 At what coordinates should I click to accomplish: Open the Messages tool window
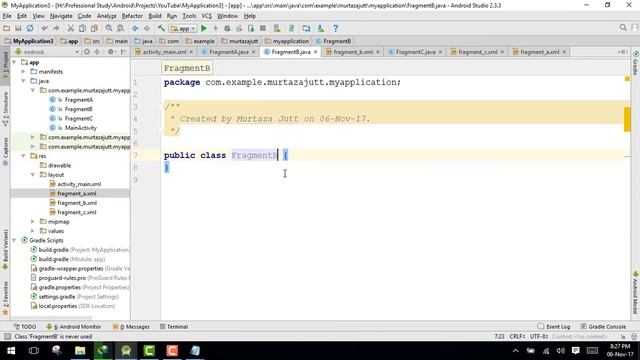[131, 327]
